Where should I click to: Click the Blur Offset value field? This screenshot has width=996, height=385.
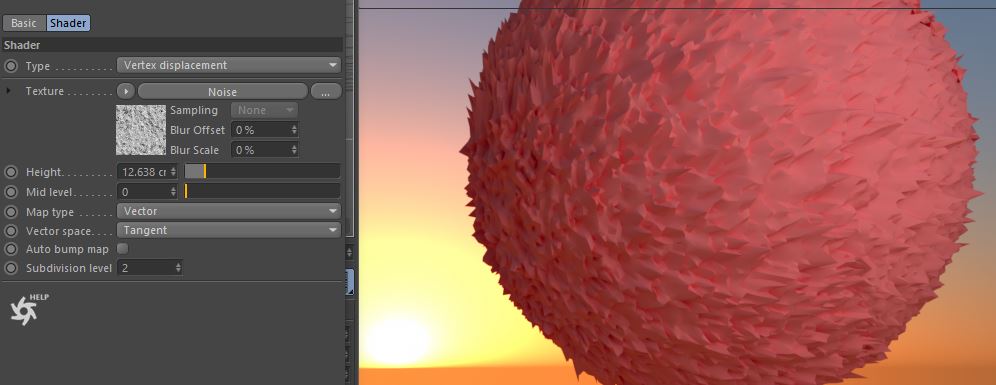261,130
